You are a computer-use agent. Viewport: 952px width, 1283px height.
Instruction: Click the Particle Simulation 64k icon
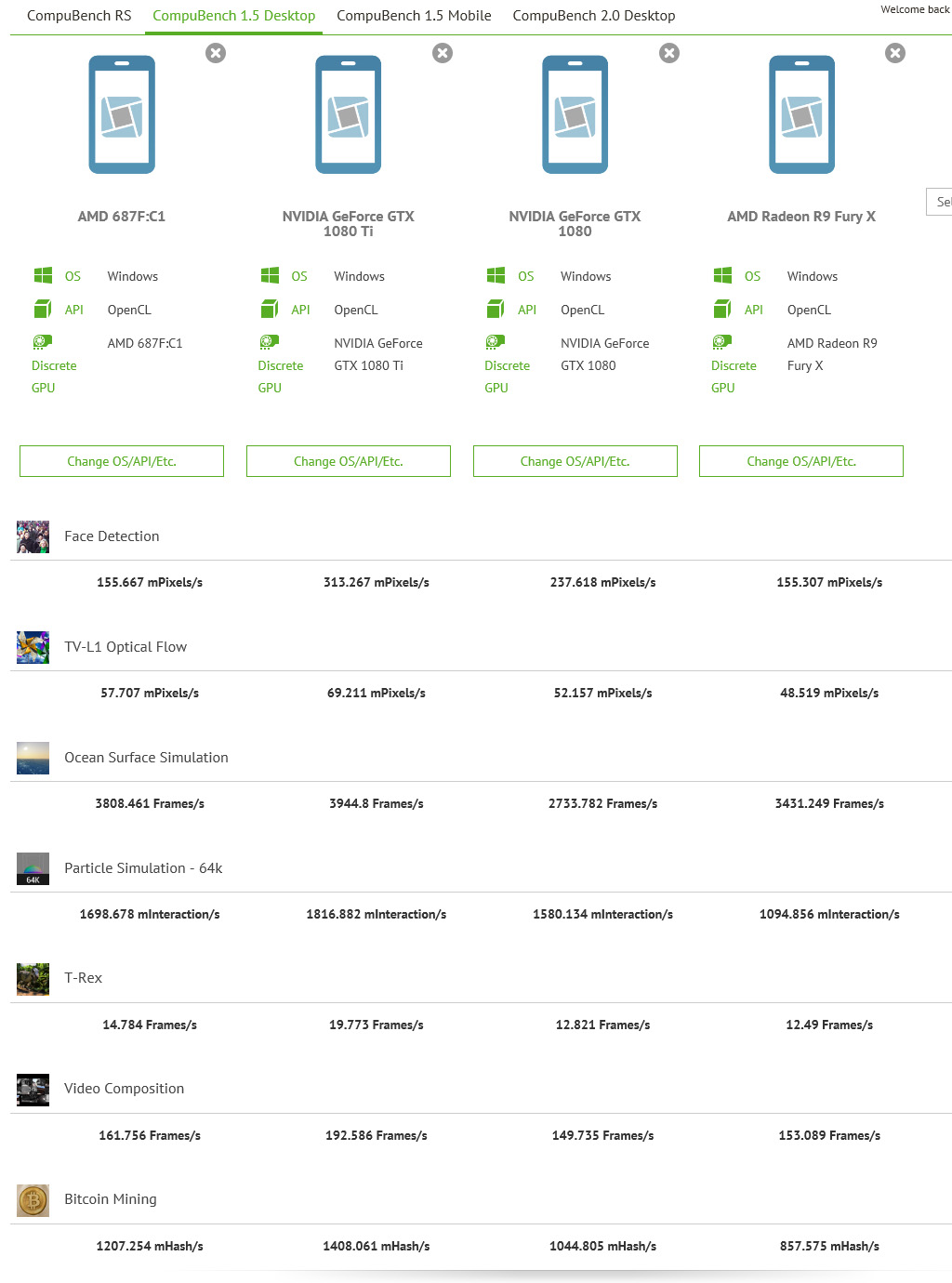click(33, 869)
